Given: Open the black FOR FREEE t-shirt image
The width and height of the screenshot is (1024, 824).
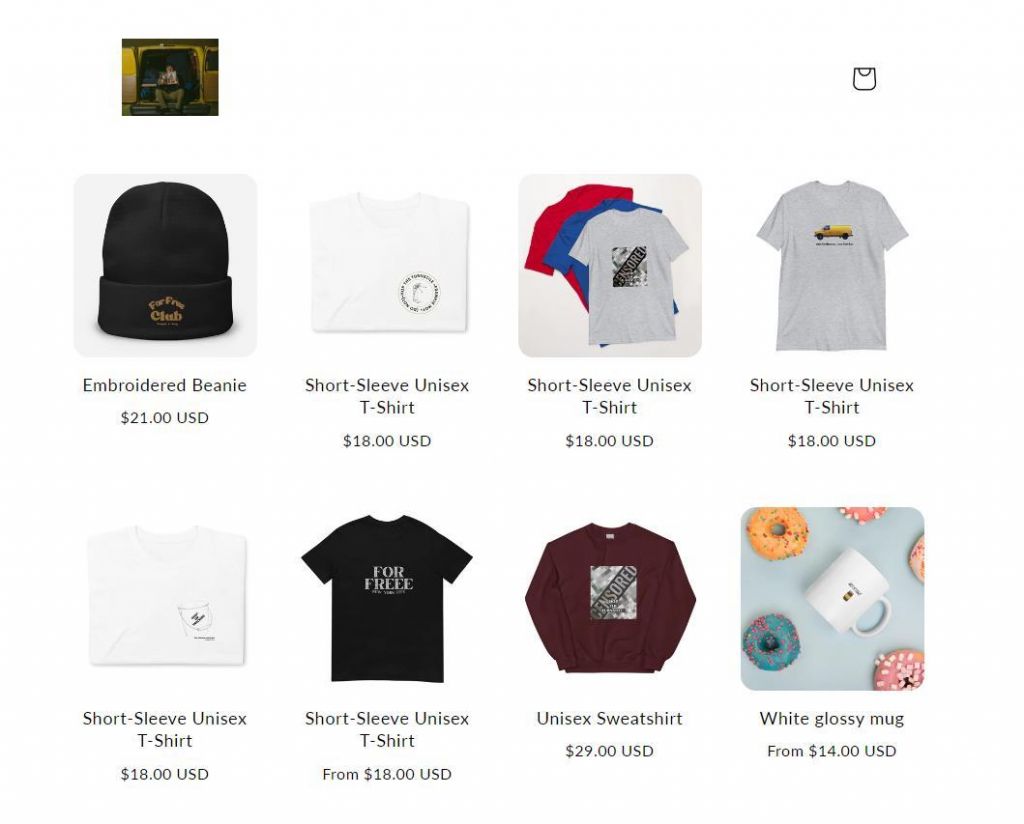Looking at the screenshot, I should tap(387, 599).
